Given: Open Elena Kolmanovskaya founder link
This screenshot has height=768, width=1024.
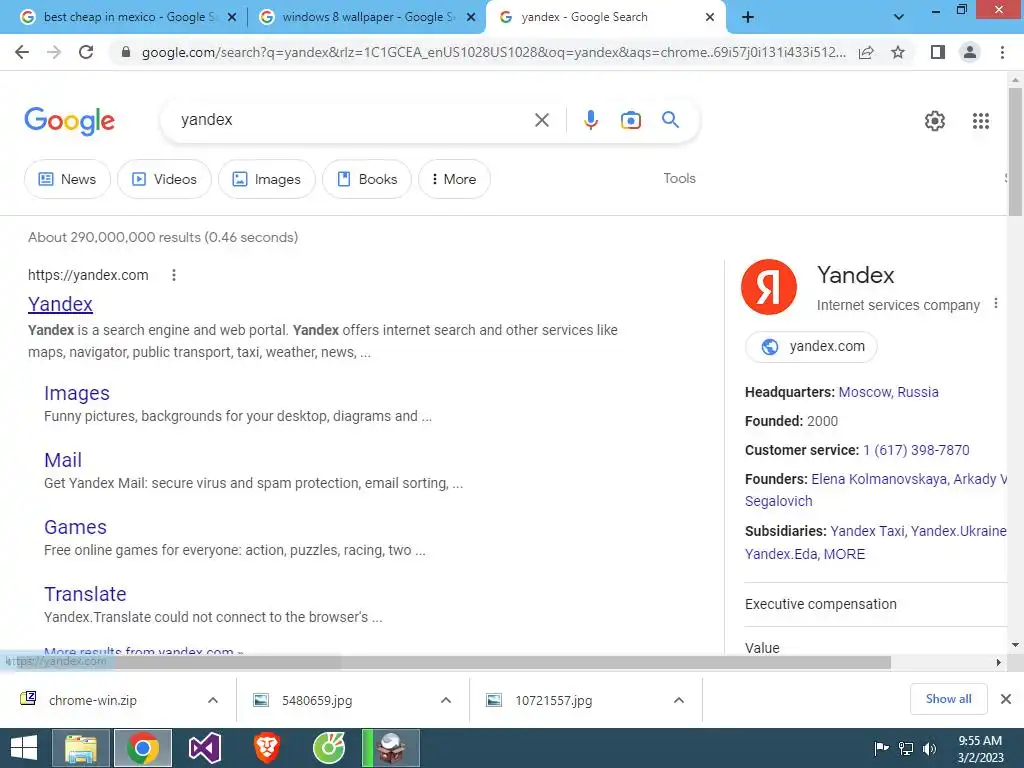Looking at the screenshot, I should [879, 479].
